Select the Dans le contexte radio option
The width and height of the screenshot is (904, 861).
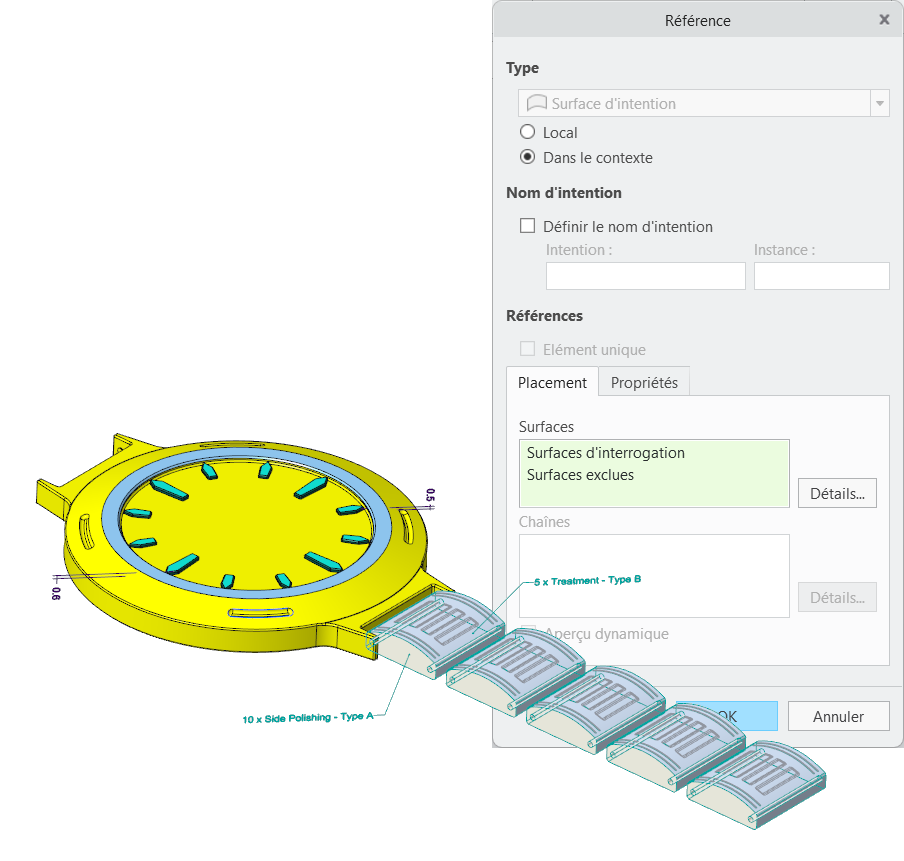tap(527, 157)
